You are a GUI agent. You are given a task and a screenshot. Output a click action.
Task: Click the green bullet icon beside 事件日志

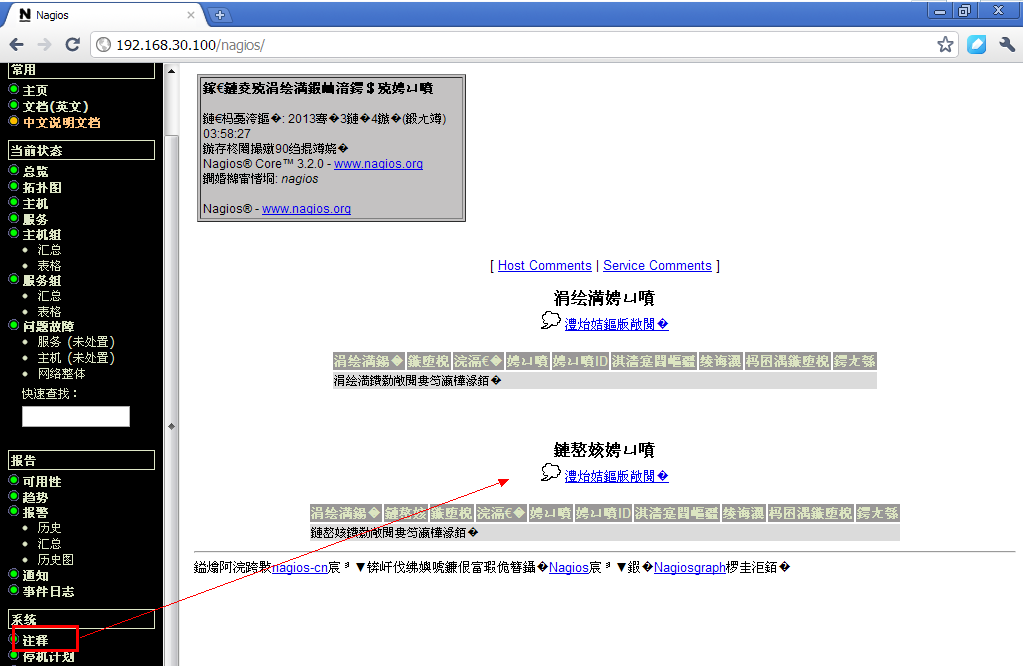(x=14, y=590)
